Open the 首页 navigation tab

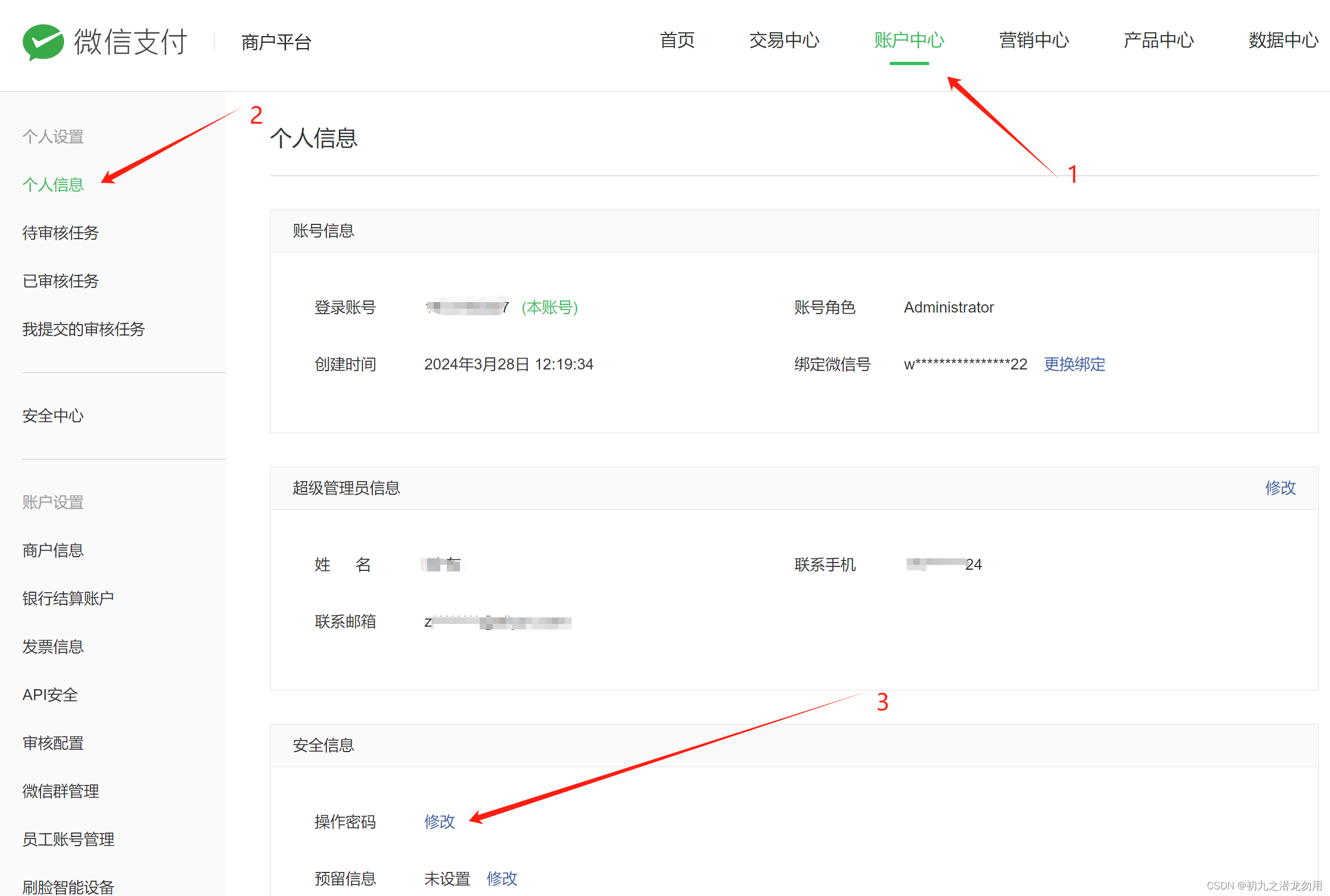pyautogui.click(x=677, y=41)
